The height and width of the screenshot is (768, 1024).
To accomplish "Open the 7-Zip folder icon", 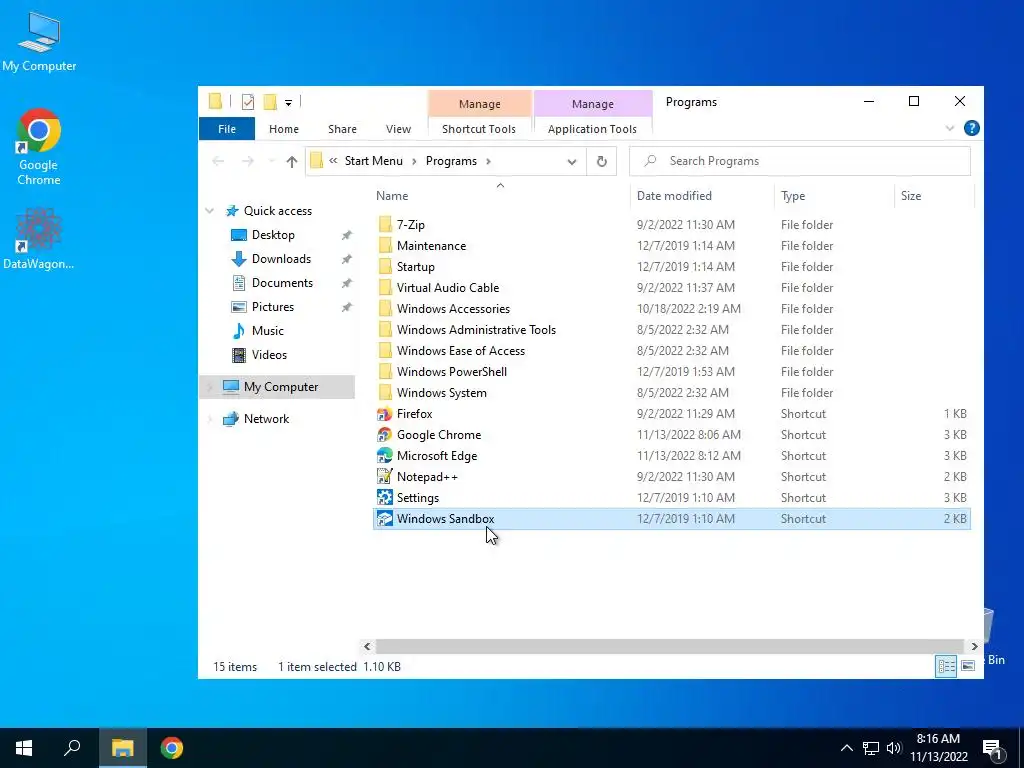I will point(385,225).
